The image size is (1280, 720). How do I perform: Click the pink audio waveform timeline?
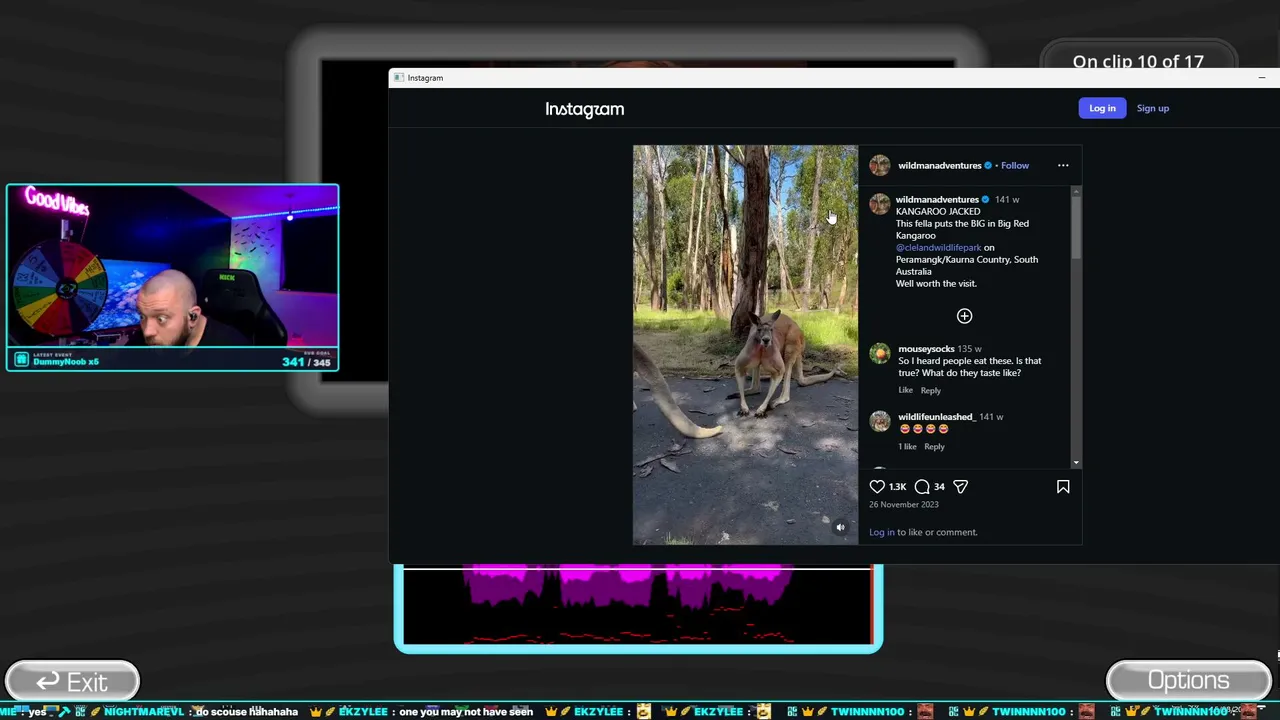[638, 607]
